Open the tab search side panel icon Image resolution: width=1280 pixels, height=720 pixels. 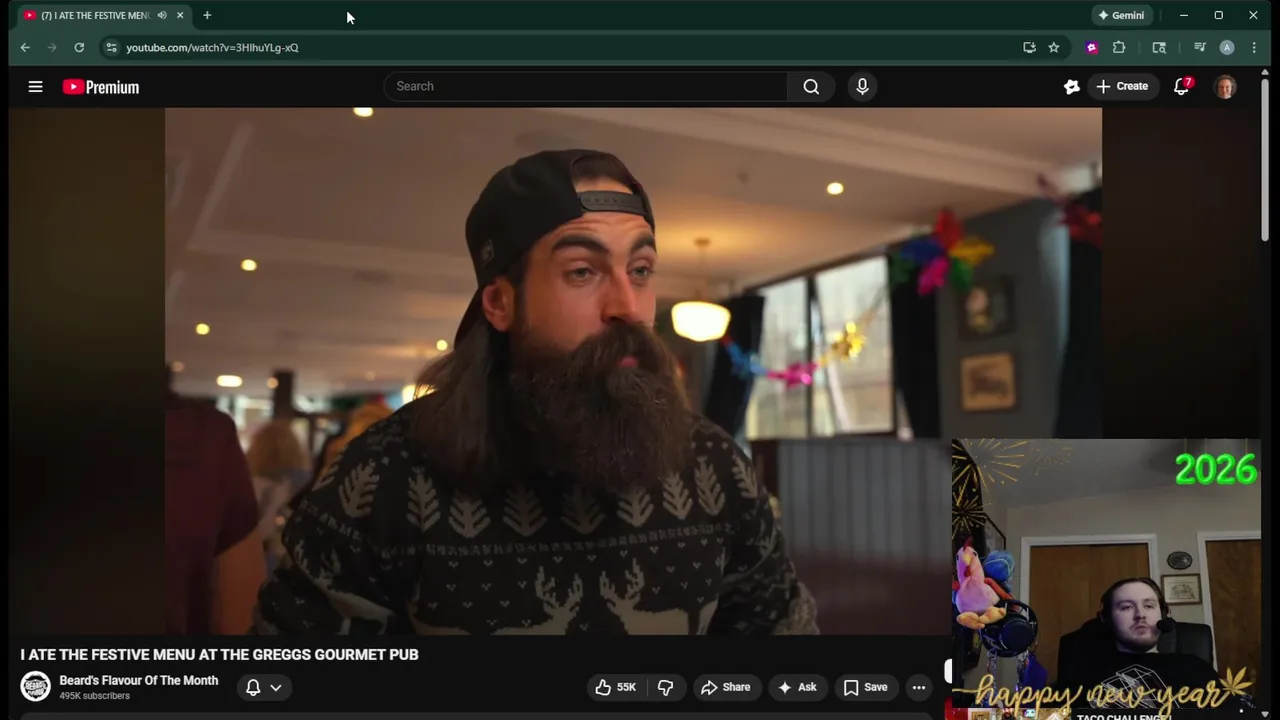pyautogui.click(x=1159, y=47)
